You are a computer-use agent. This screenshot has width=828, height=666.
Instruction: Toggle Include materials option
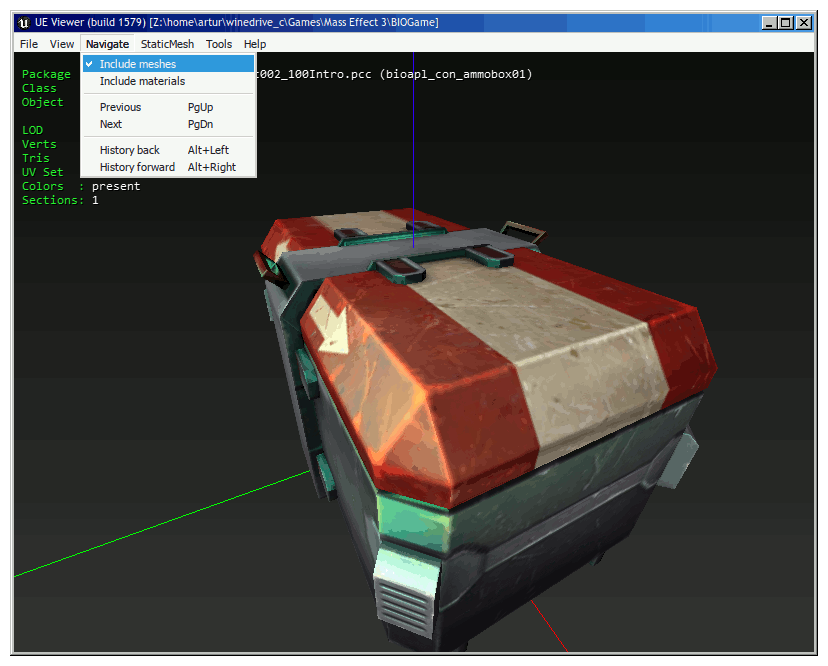168,81
